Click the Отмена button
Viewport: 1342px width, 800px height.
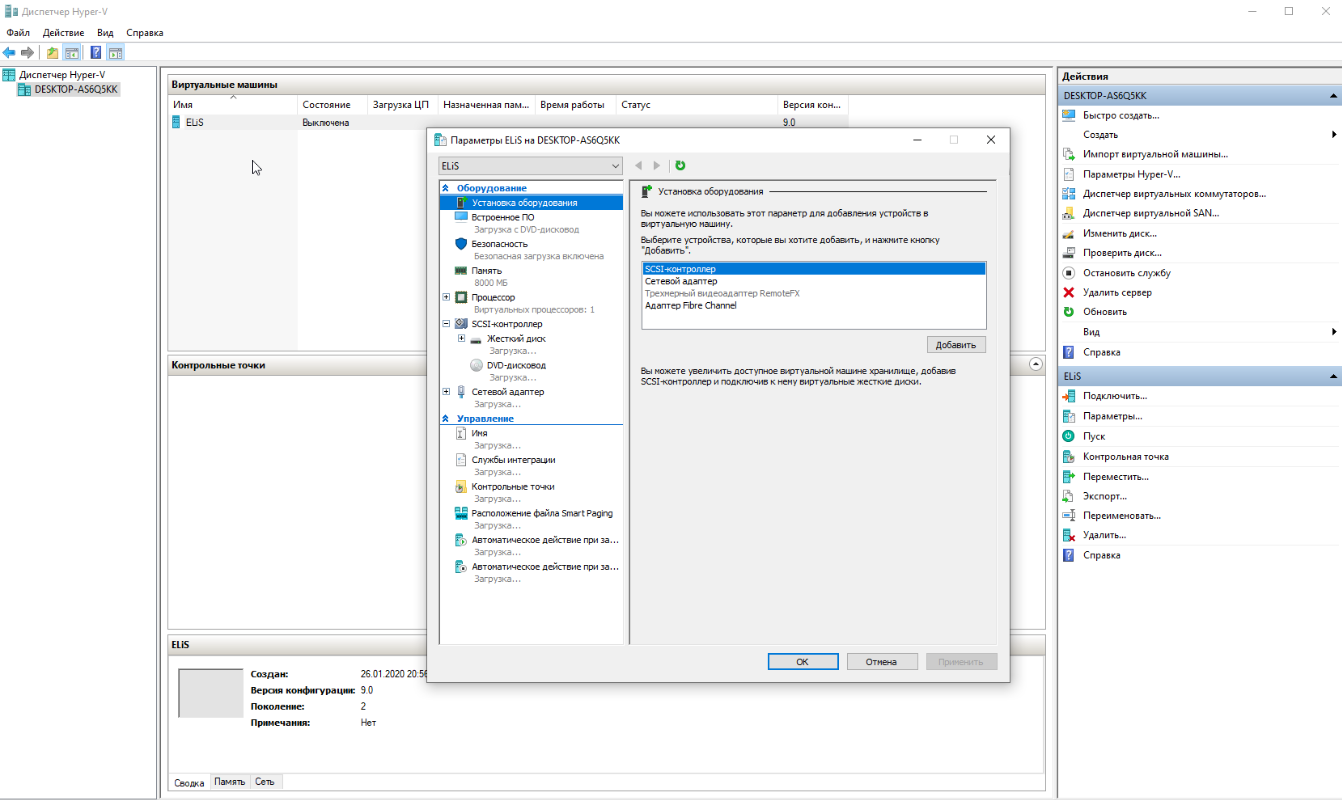click(x=881, y=661)
